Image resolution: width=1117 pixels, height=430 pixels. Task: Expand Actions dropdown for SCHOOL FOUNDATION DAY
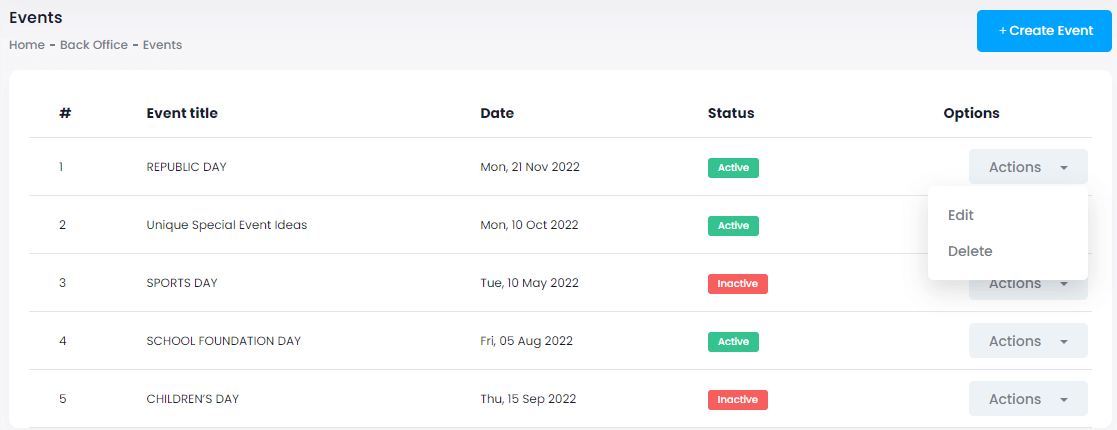pos(1027,341)
